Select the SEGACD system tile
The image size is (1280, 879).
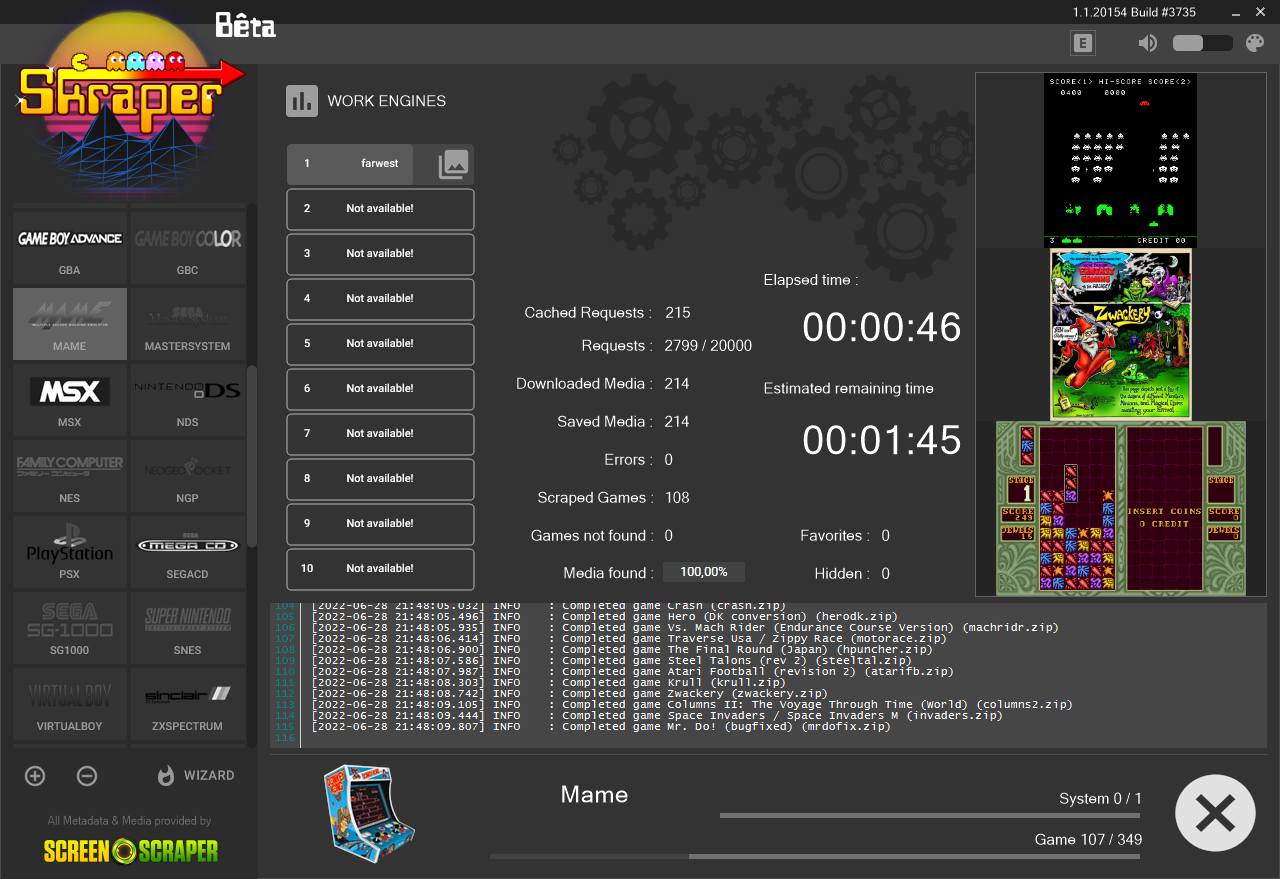188,551
